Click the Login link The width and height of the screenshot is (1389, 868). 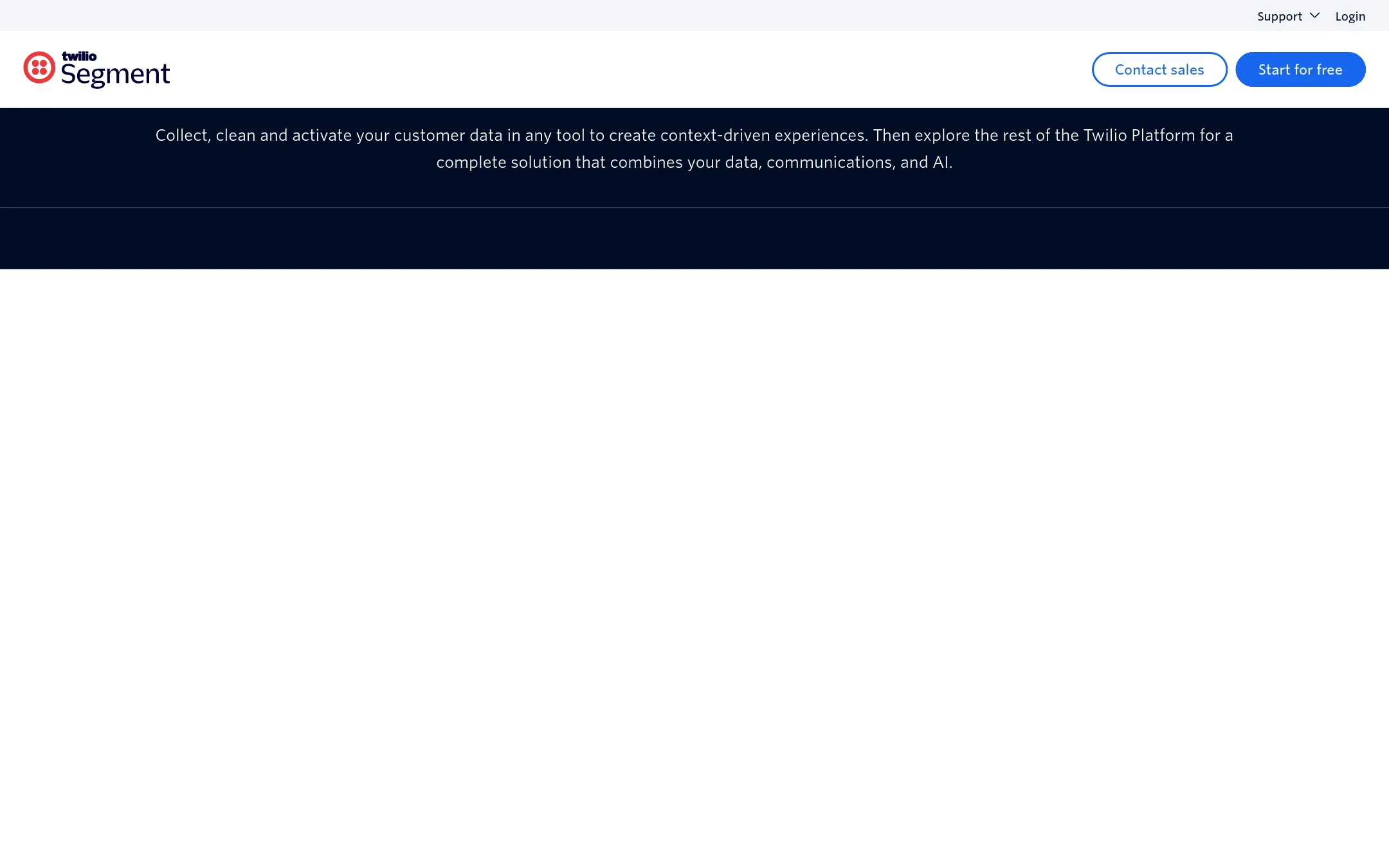[x=1350, y=16]
